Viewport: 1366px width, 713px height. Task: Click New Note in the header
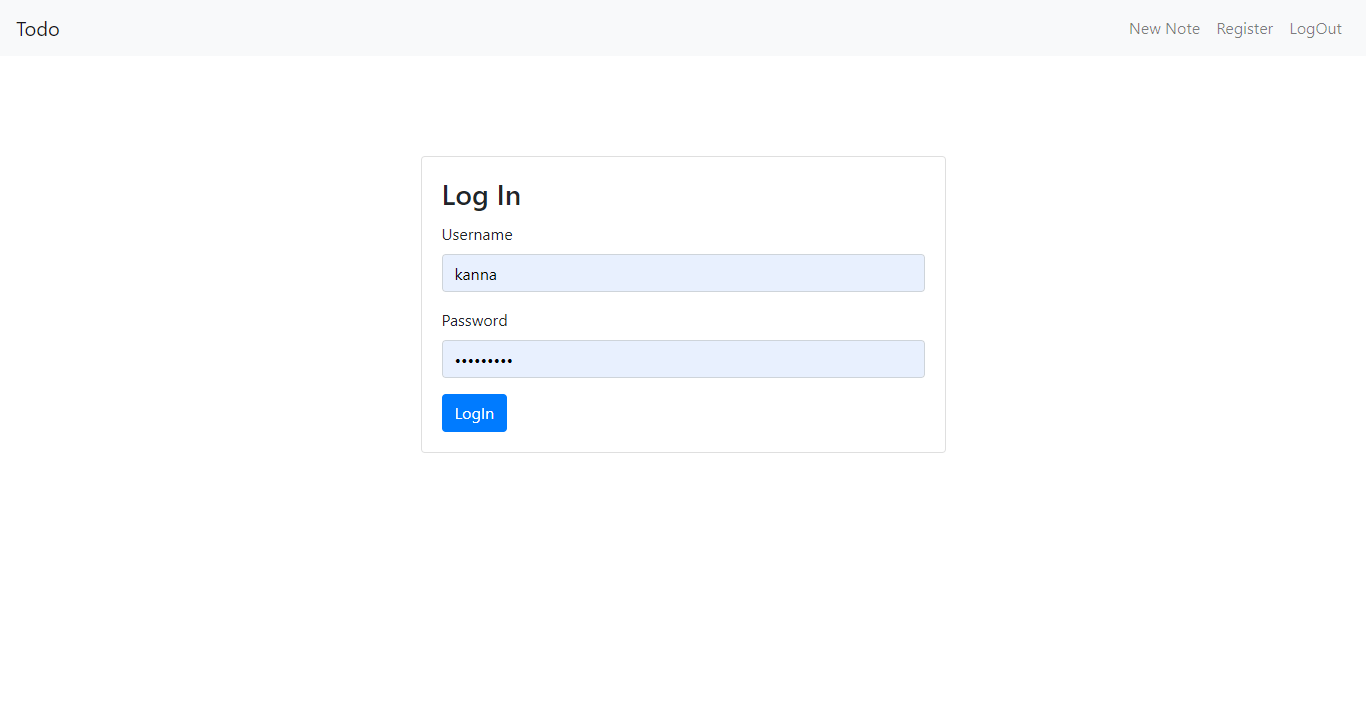point(1163,28)
